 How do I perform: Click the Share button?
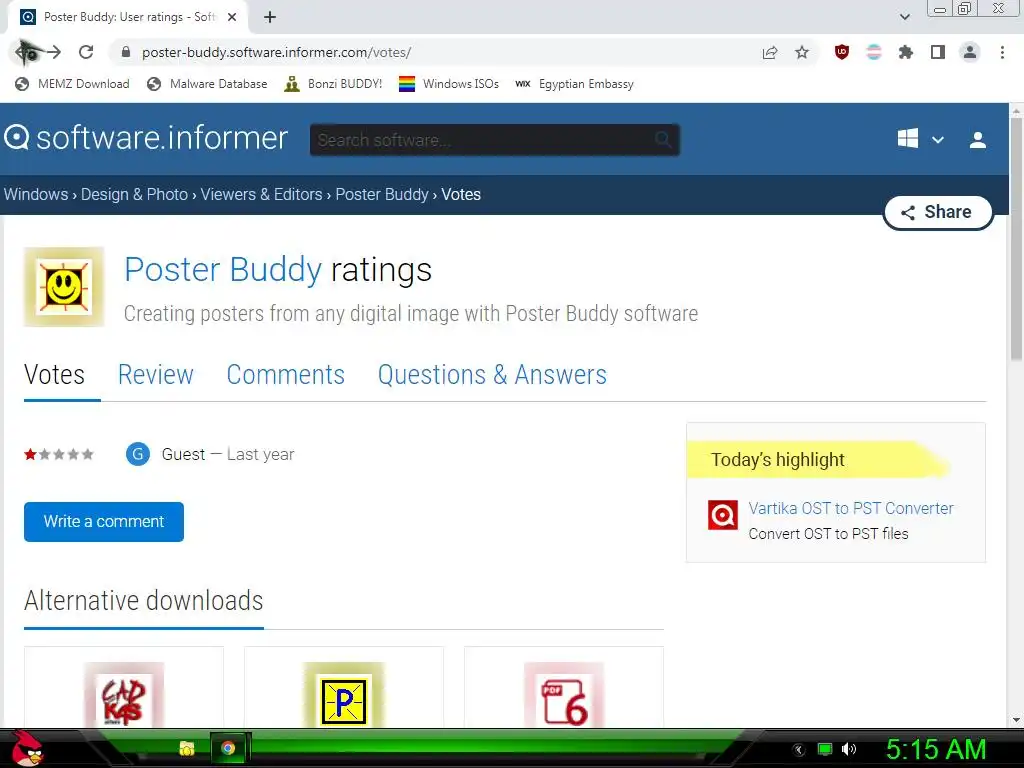click(x=938, y=212)
